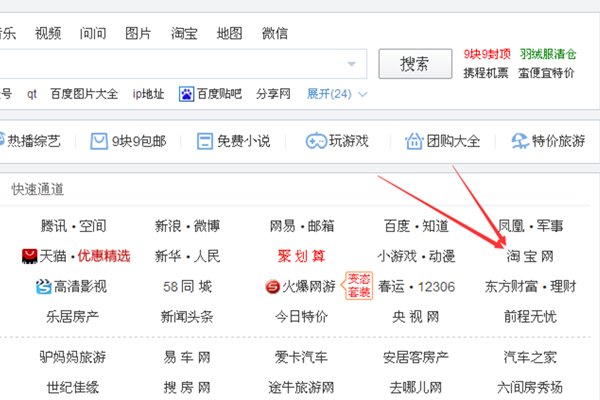Switch to the 图片 search tab

pos(138,33)
